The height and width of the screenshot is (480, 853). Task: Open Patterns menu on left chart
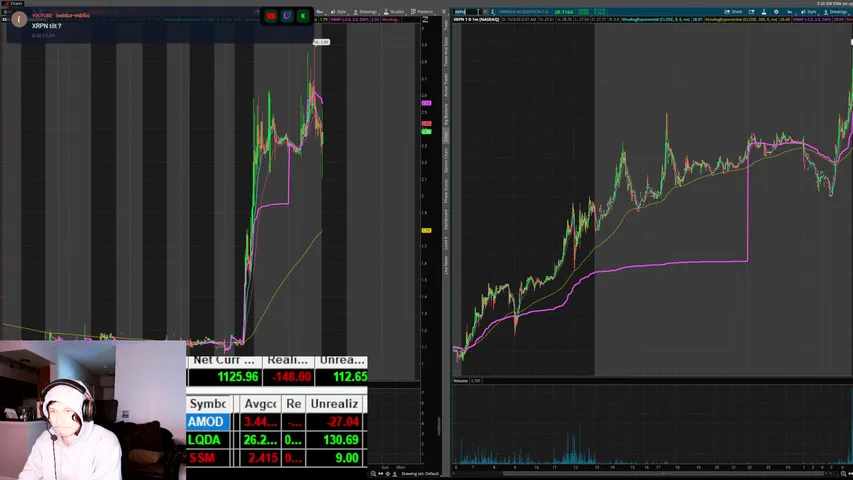point(422,11)
